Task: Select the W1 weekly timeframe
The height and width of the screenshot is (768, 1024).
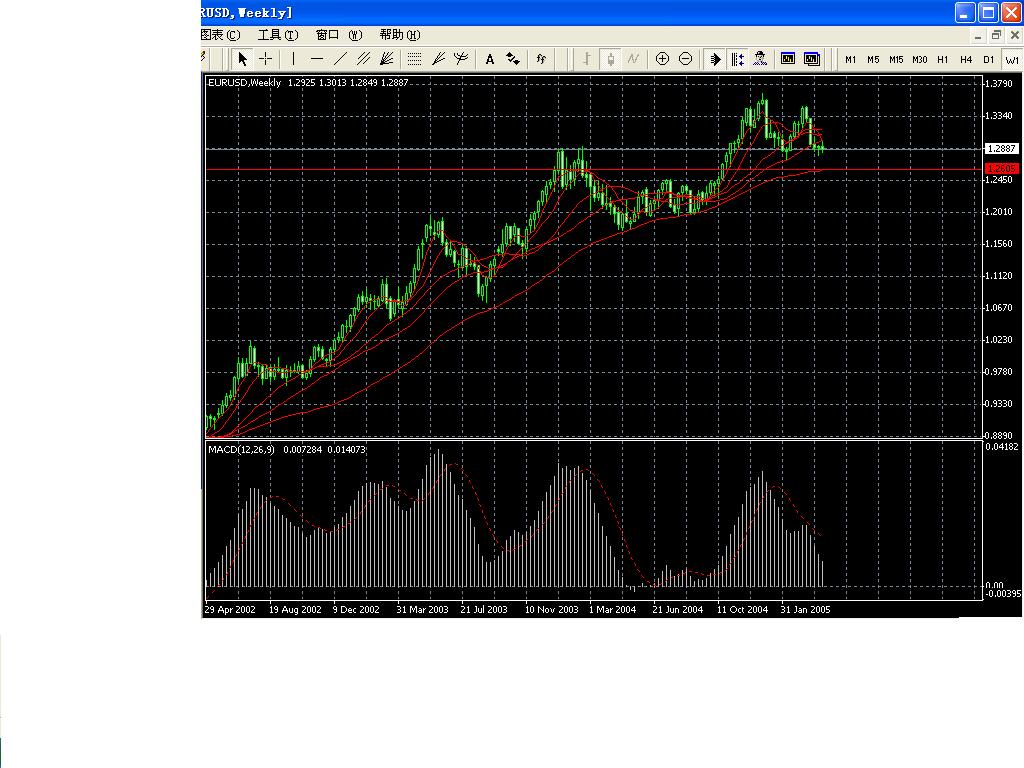Action: (x=1012, y=59)
